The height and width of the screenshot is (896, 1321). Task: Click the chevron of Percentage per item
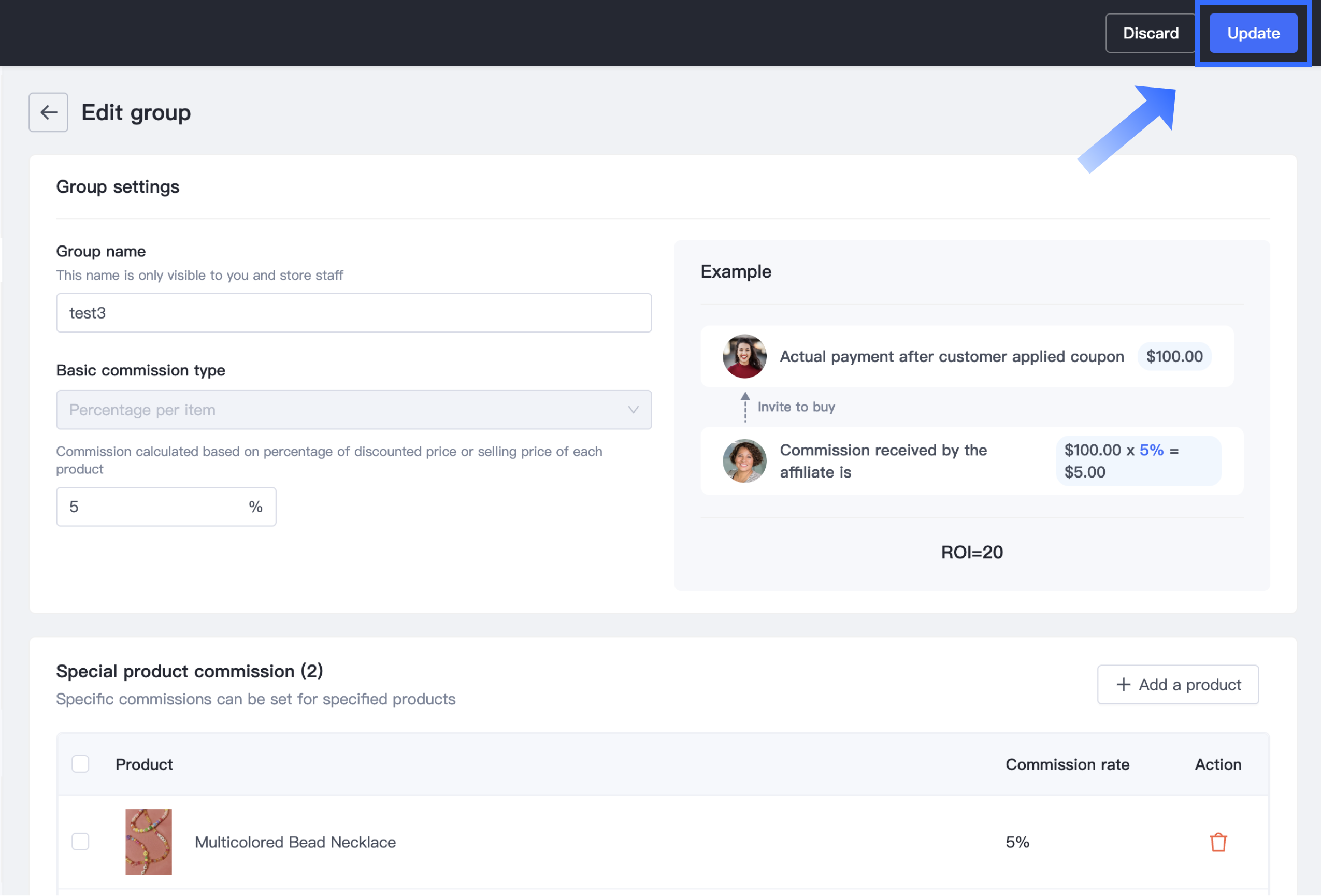click(633, 410)
